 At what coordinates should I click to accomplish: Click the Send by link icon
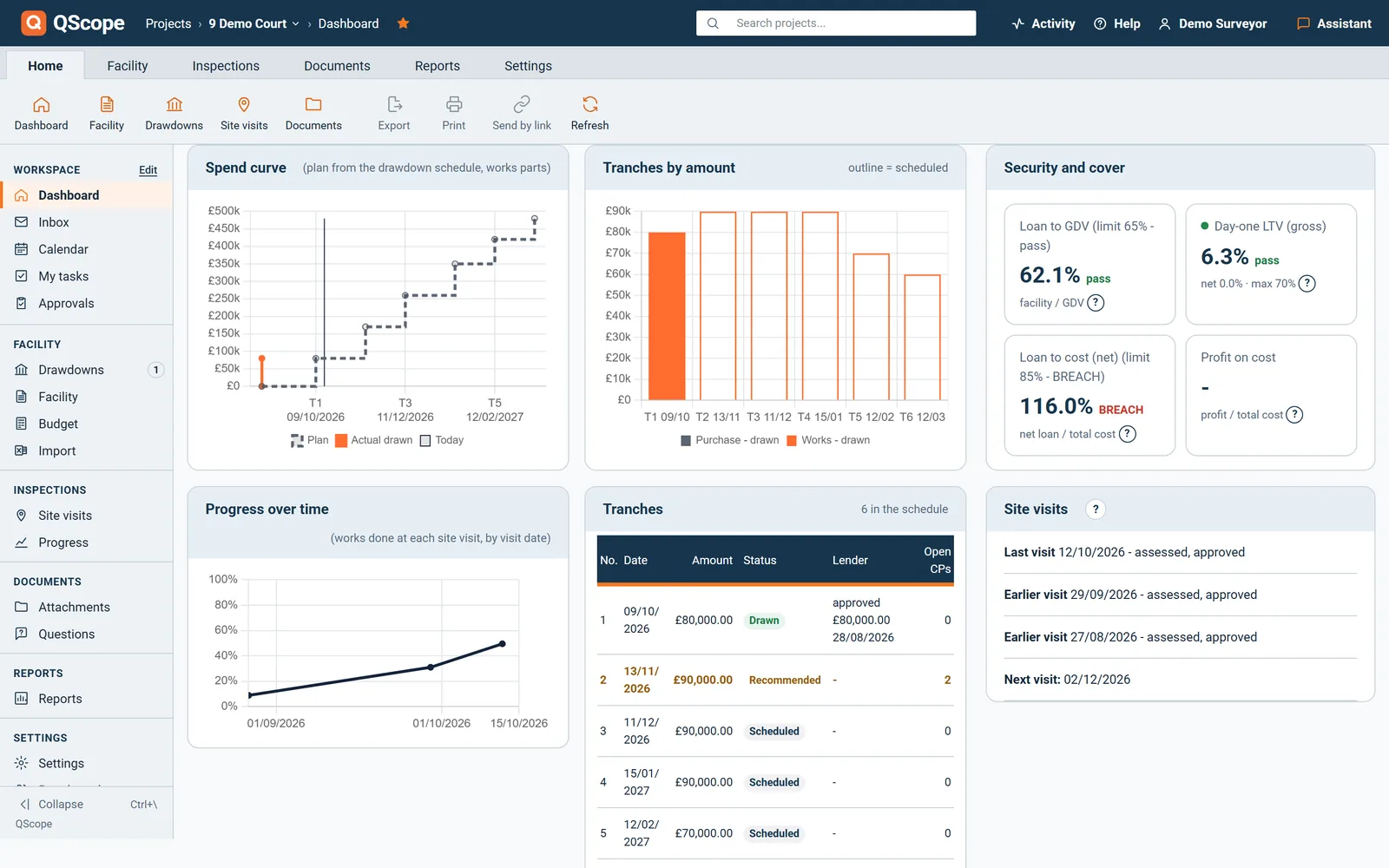522,114
